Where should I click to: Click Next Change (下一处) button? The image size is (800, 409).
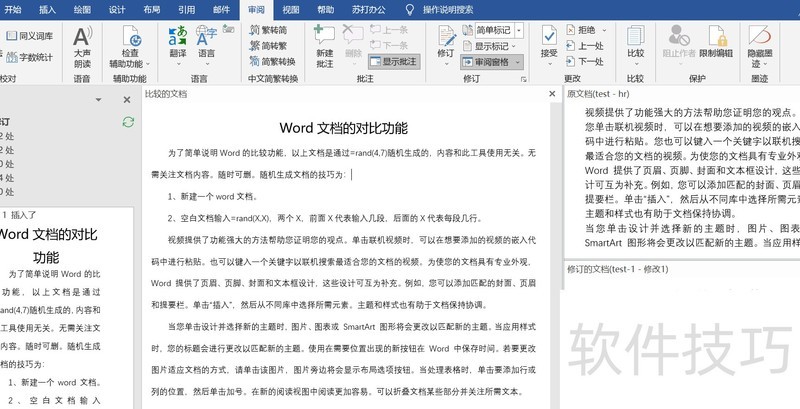pos(591,61)
